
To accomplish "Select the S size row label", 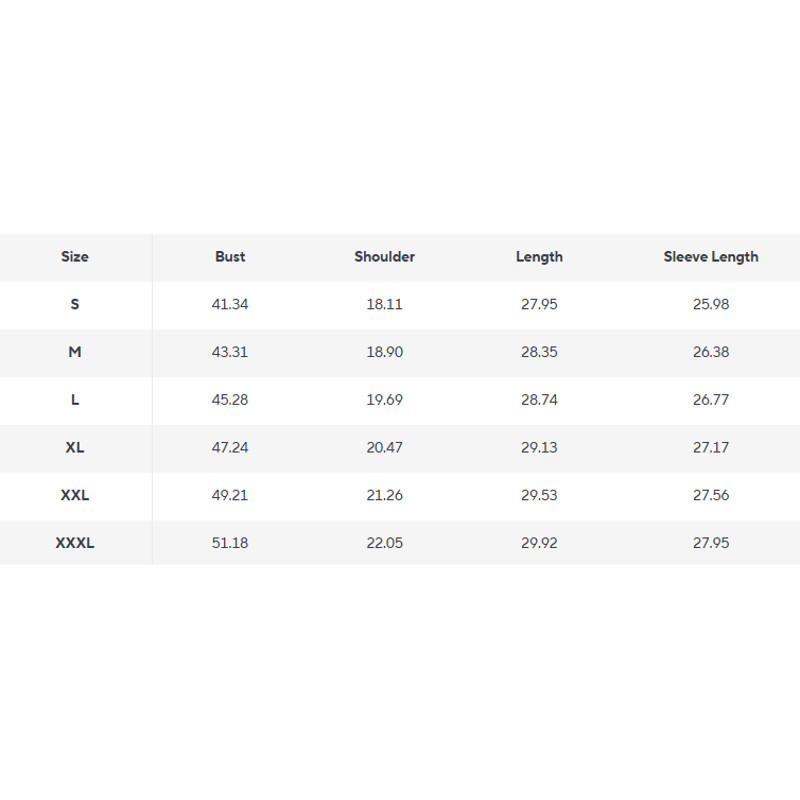I will [75, 304].
